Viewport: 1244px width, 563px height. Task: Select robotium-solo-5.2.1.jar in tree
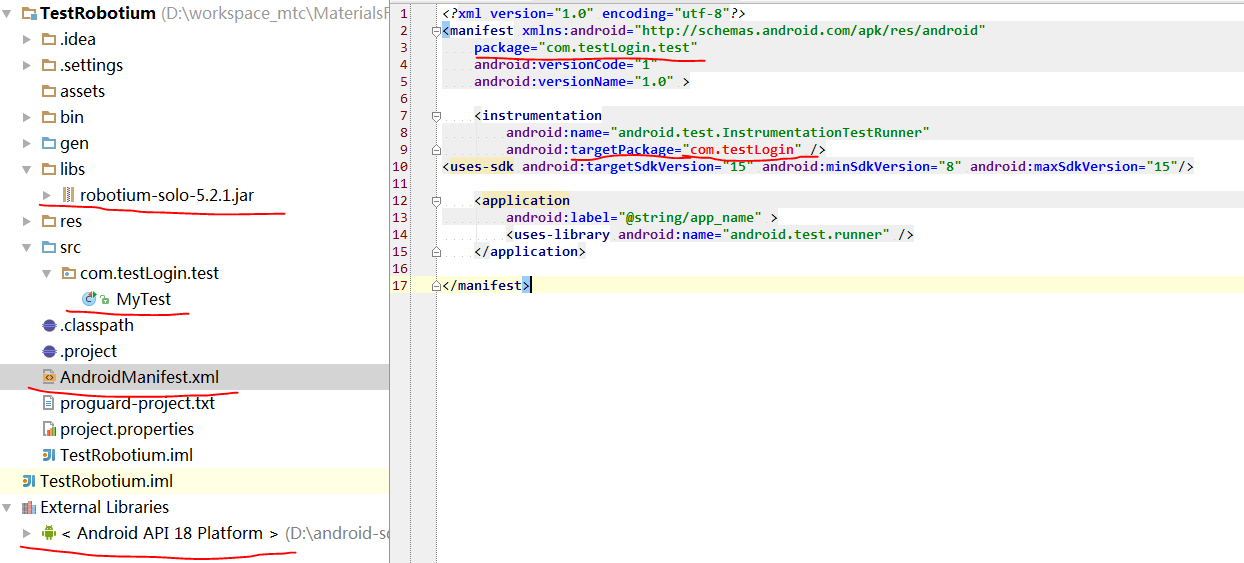[167, 196]
